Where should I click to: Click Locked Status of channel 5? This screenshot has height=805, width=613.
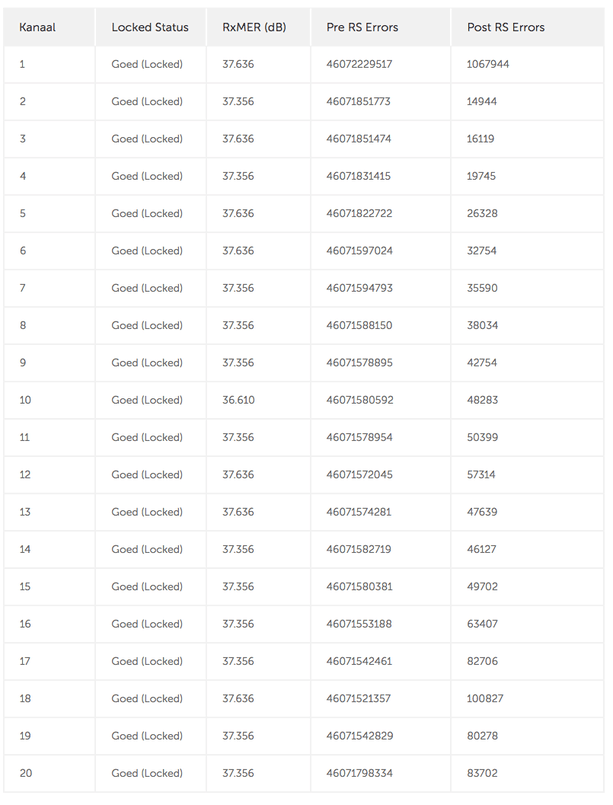coord(147,213)
